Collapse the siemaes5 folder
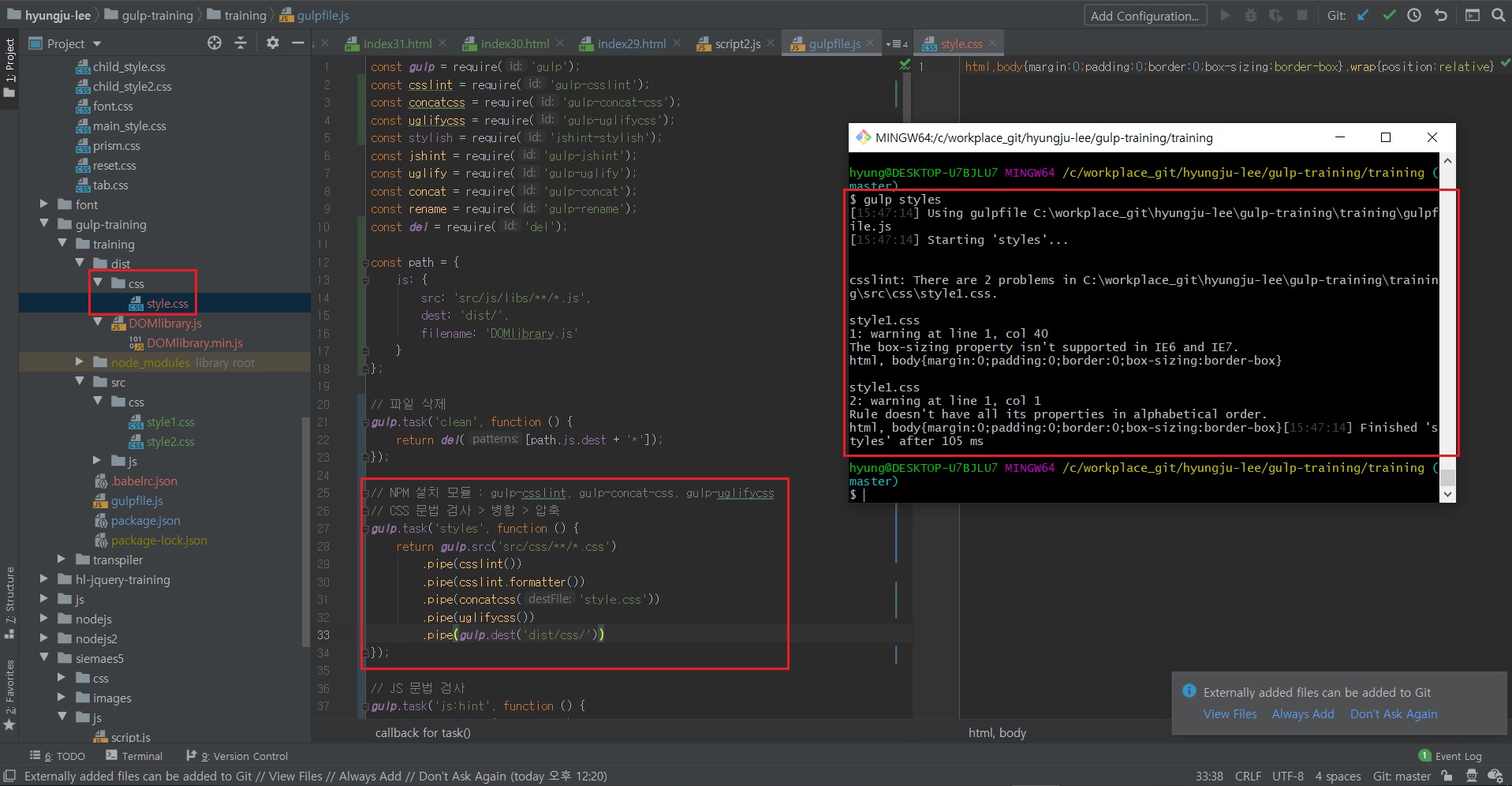 pyautogui.click(x=44, y=658)
